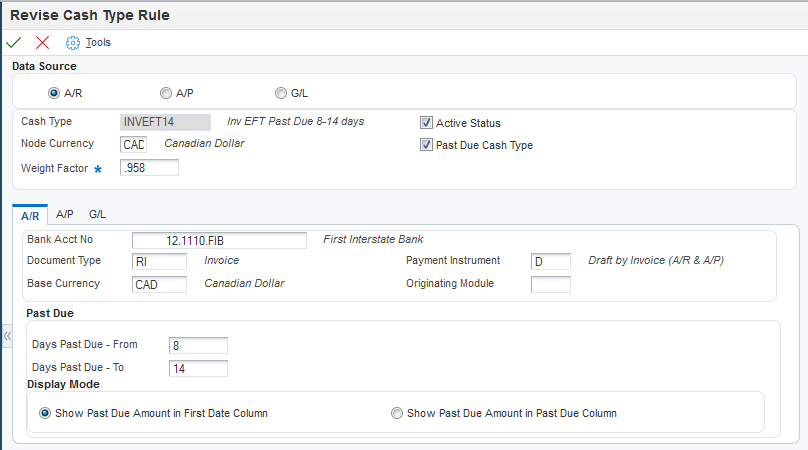
Task: Toggle the Active Status checkbox
Action: tap(427, 123)
